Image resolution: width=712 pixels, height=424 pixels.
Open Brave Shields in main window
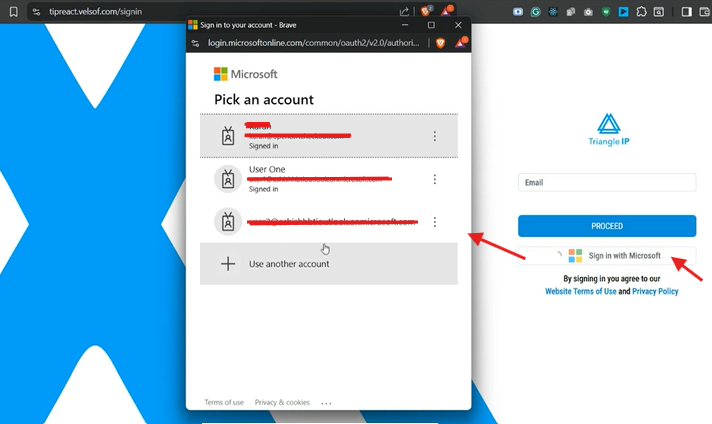point(427,12)
